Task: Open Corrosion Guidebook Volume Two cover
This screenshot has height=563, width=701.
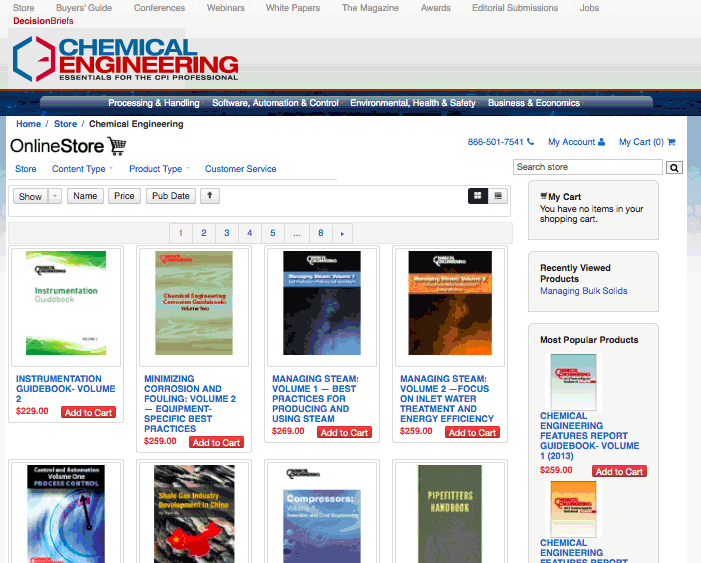Action: point(194,303)
